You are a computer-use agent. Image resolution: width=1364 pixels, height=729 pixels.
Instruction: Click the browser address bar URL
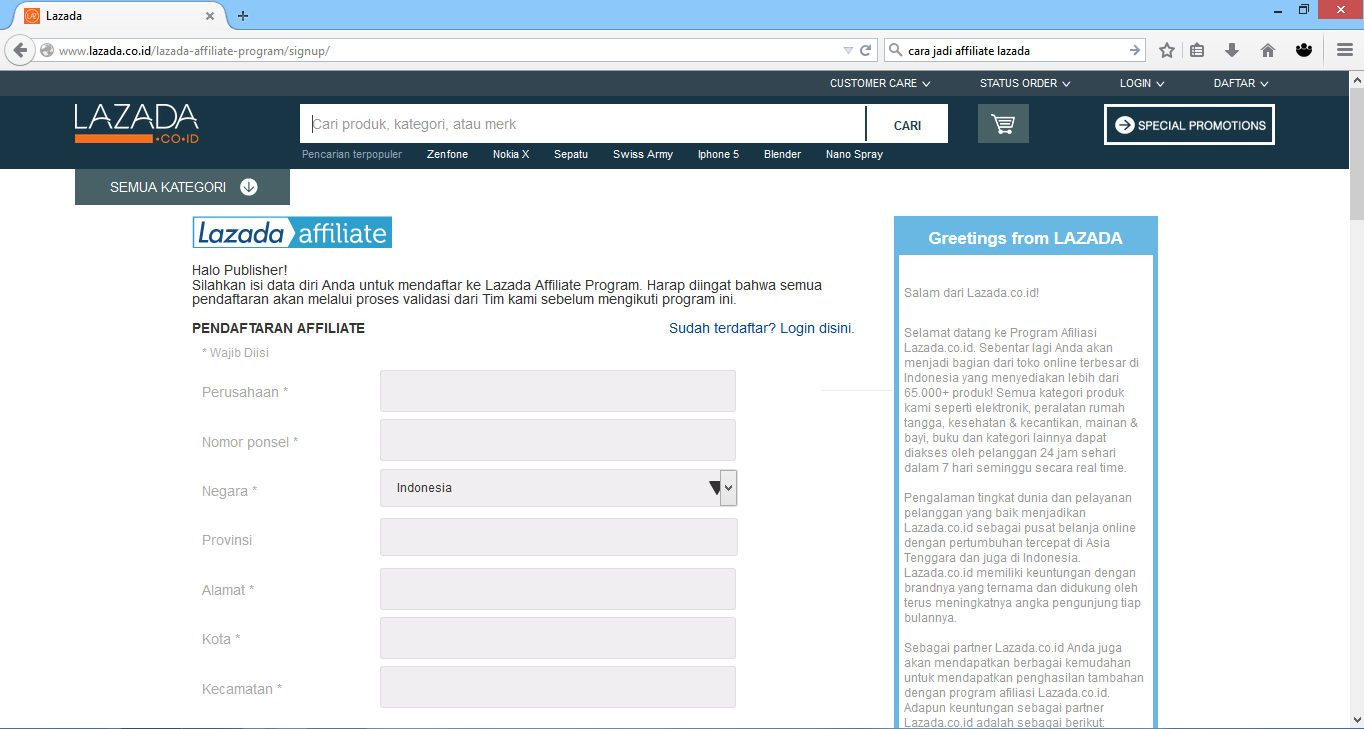[x=194, y=50]
